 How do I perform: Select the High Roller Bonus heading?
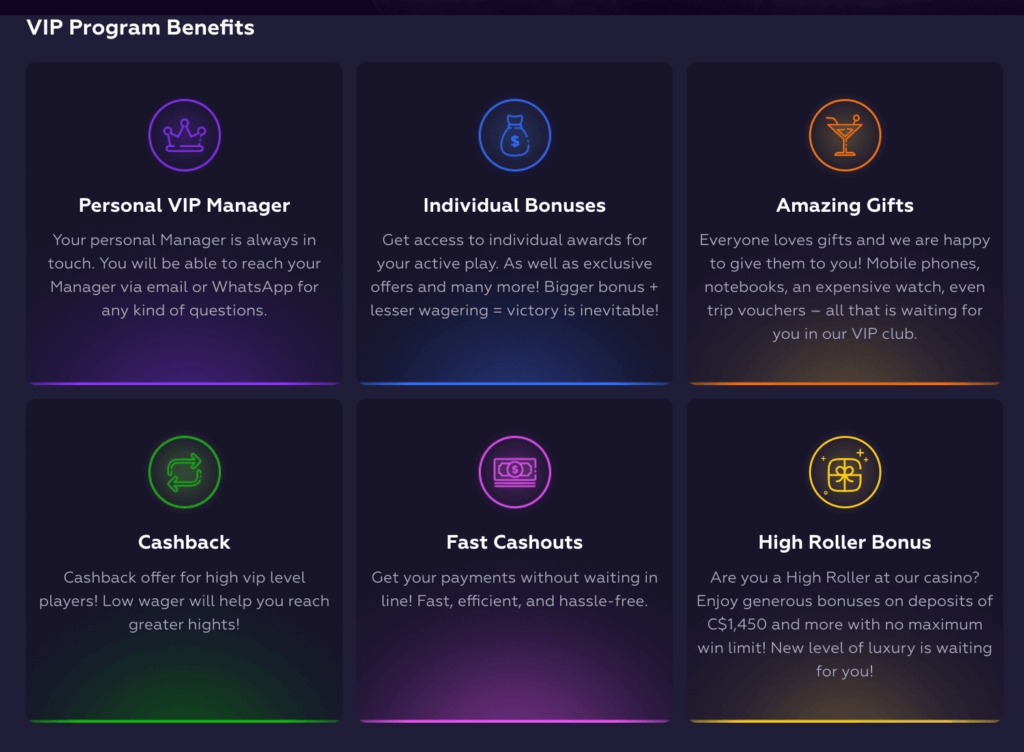845,543
